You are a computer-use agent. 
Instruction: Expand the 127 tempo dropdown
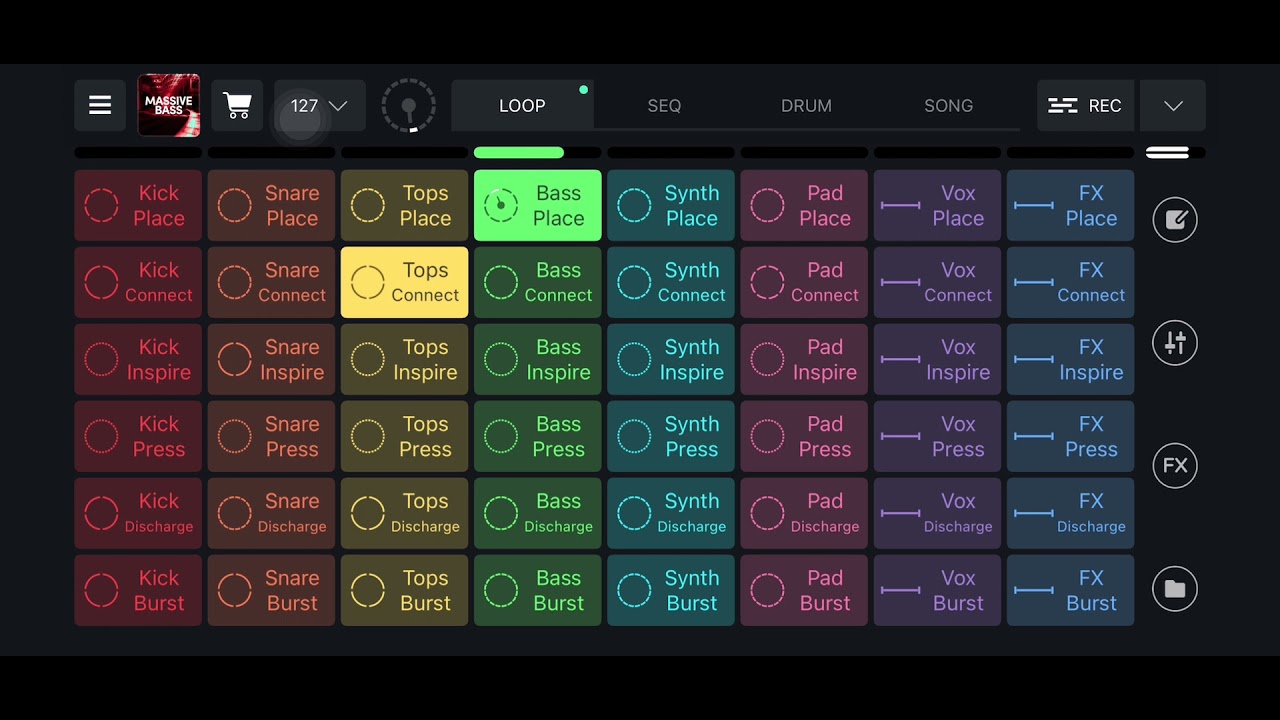320,105
